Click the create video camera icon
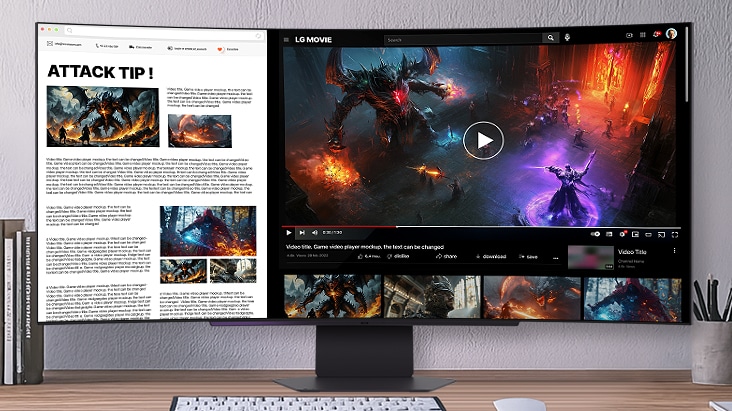The image size is (732, 411). click(629, 36)
